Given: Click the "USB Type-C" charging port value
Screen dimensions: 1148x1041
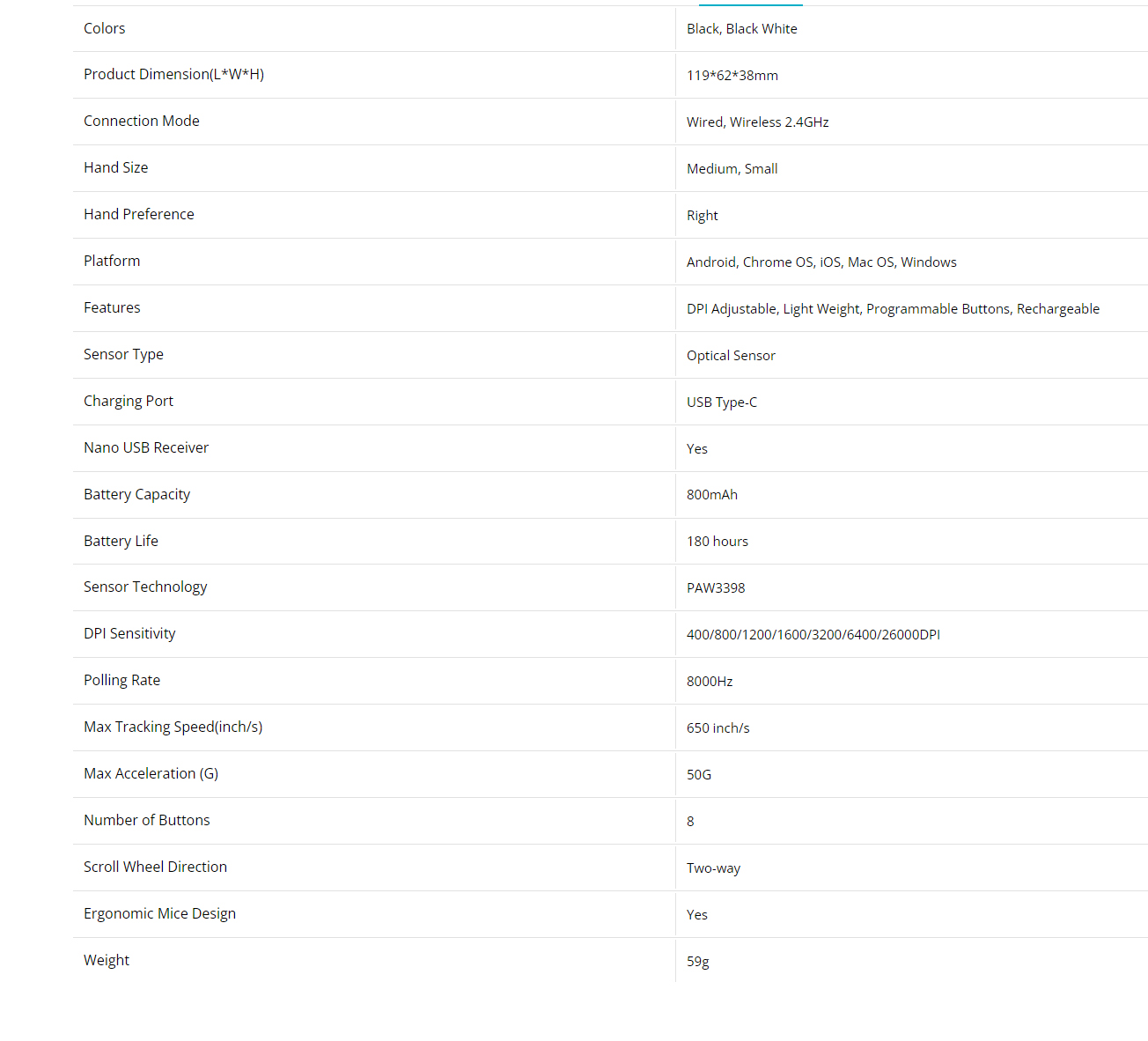Looking at the screenshot, I should pyautogui.click(x=721, y=402).
